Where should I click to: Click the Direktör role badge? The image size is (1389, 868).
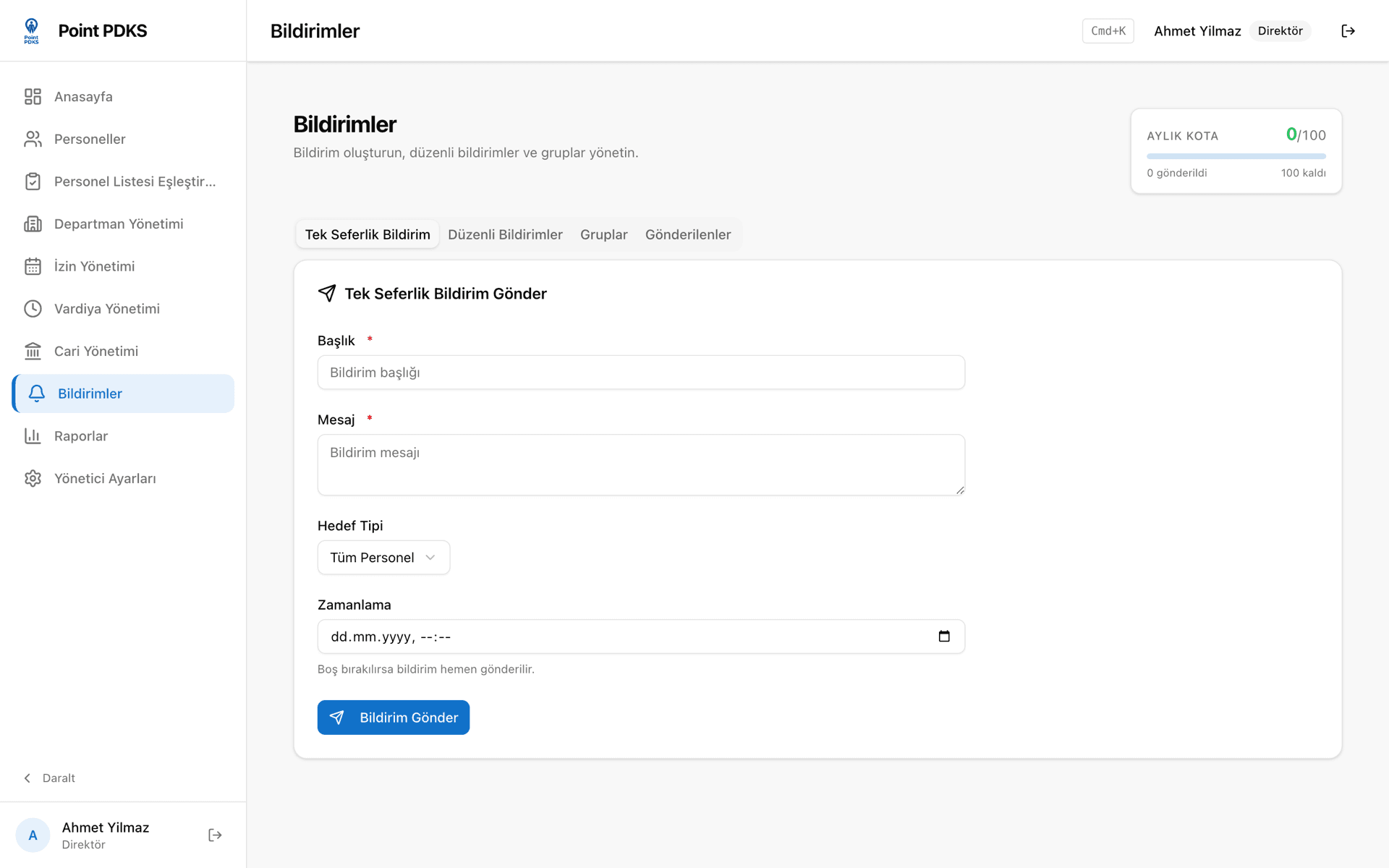pyautogui.click(x=1280, y=31)
